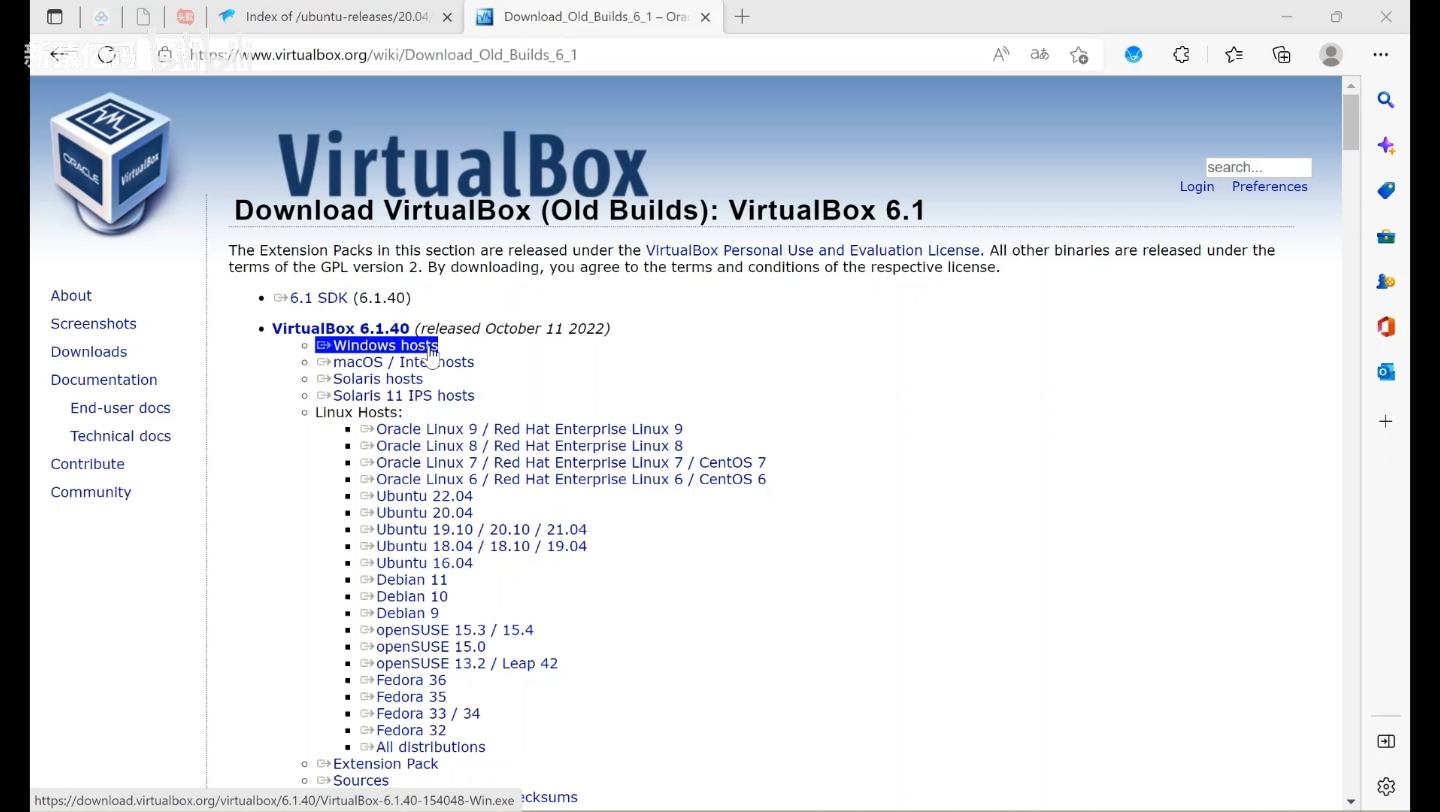The height and width of the screenshot is (812, 1440).
Task: Close the Download_Old_Builds_6_1 tab
Action: (708, 17)
